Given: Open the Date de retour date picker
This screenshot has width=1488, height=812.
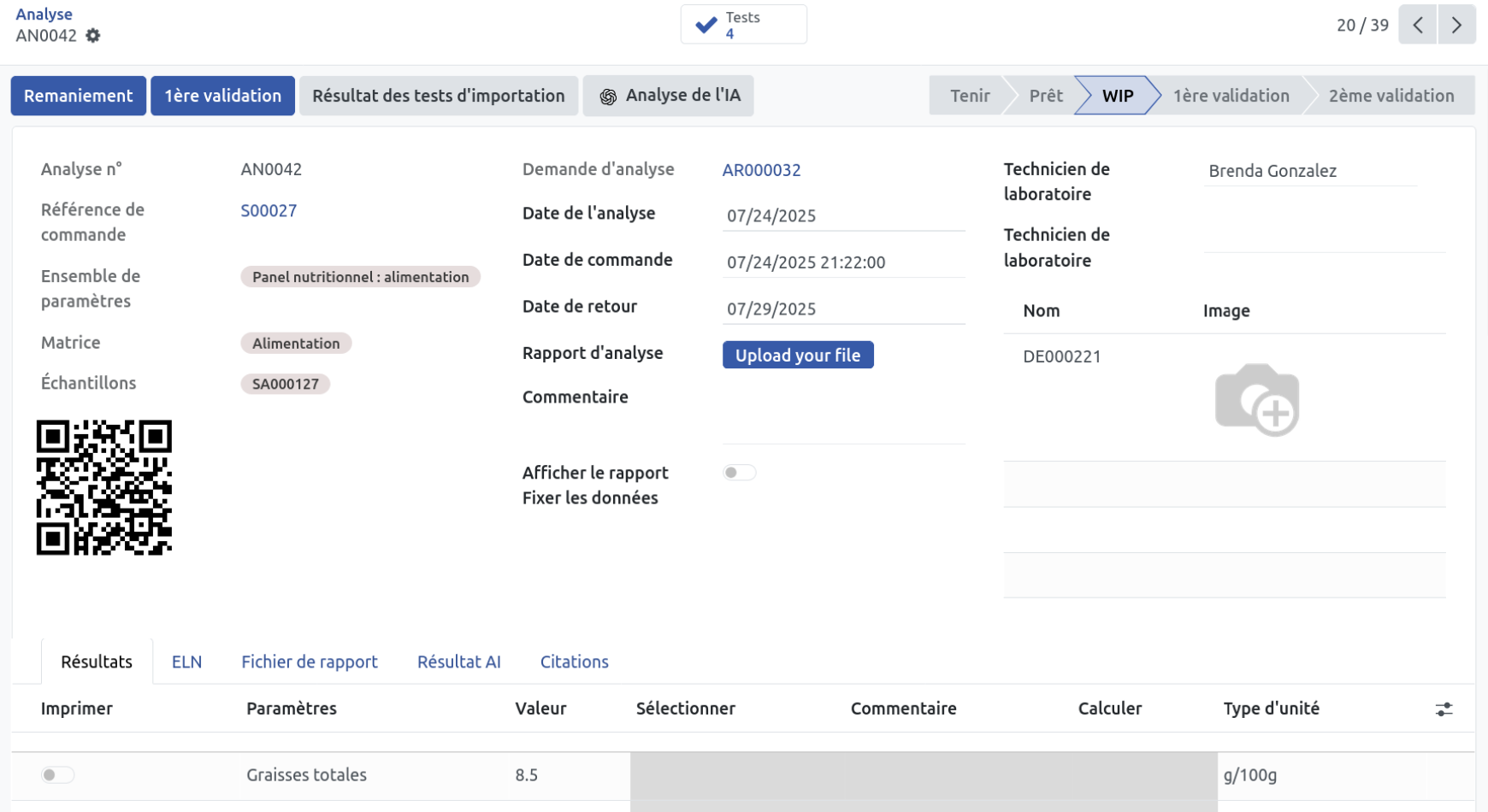Looking at the screenshot, I should click(843, 309).
